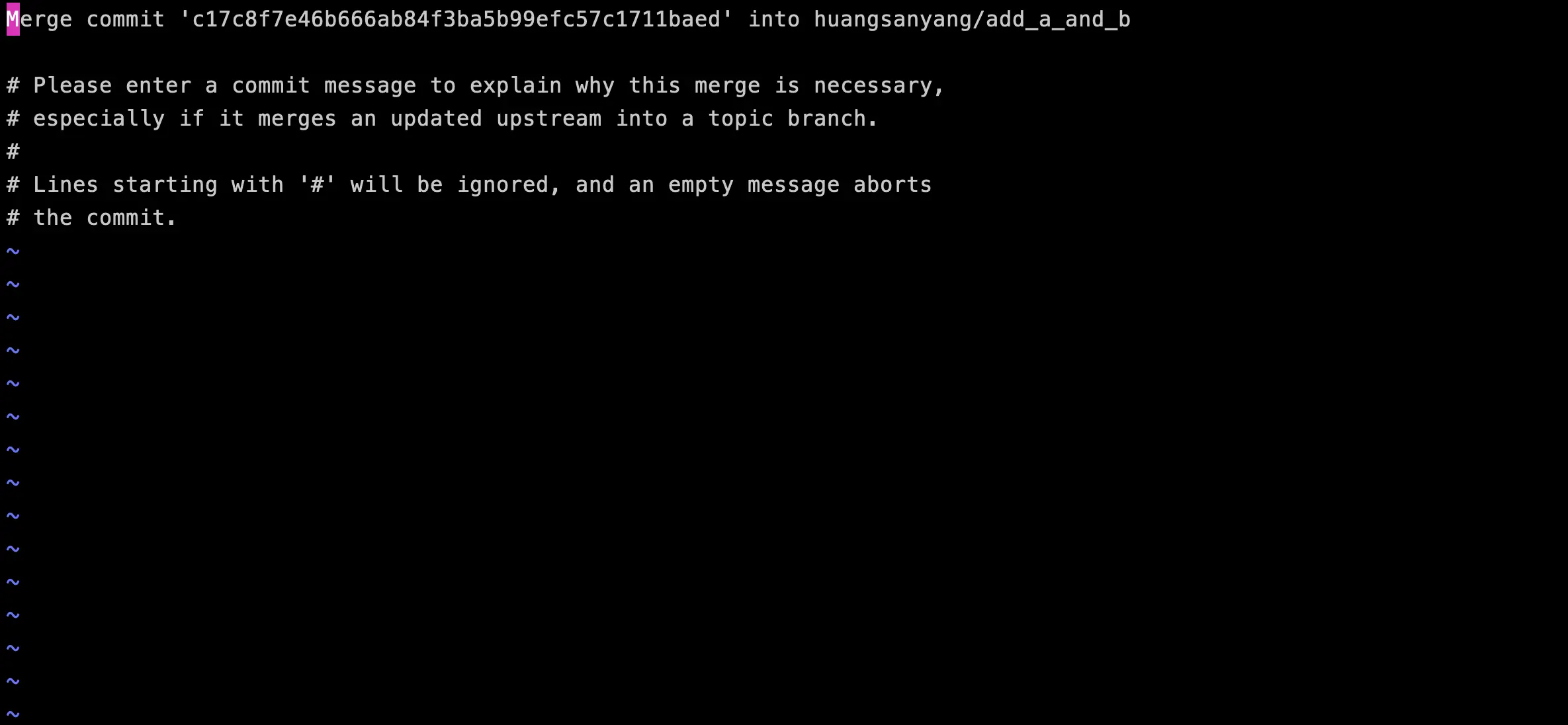
Task: Click the word 'ignored,' in comment
Action: click(x=509, y=185)
